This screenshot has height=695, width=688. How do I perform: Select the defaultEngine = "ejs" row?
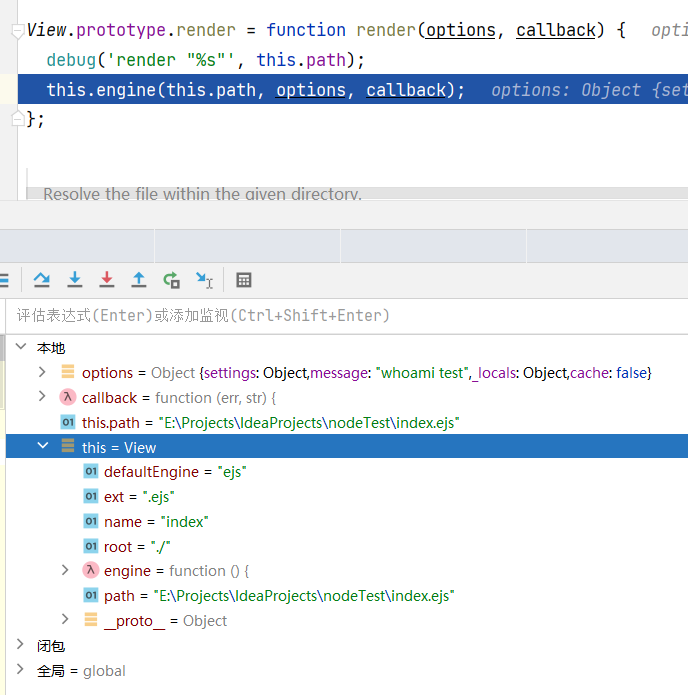click(x=347, y=472)
